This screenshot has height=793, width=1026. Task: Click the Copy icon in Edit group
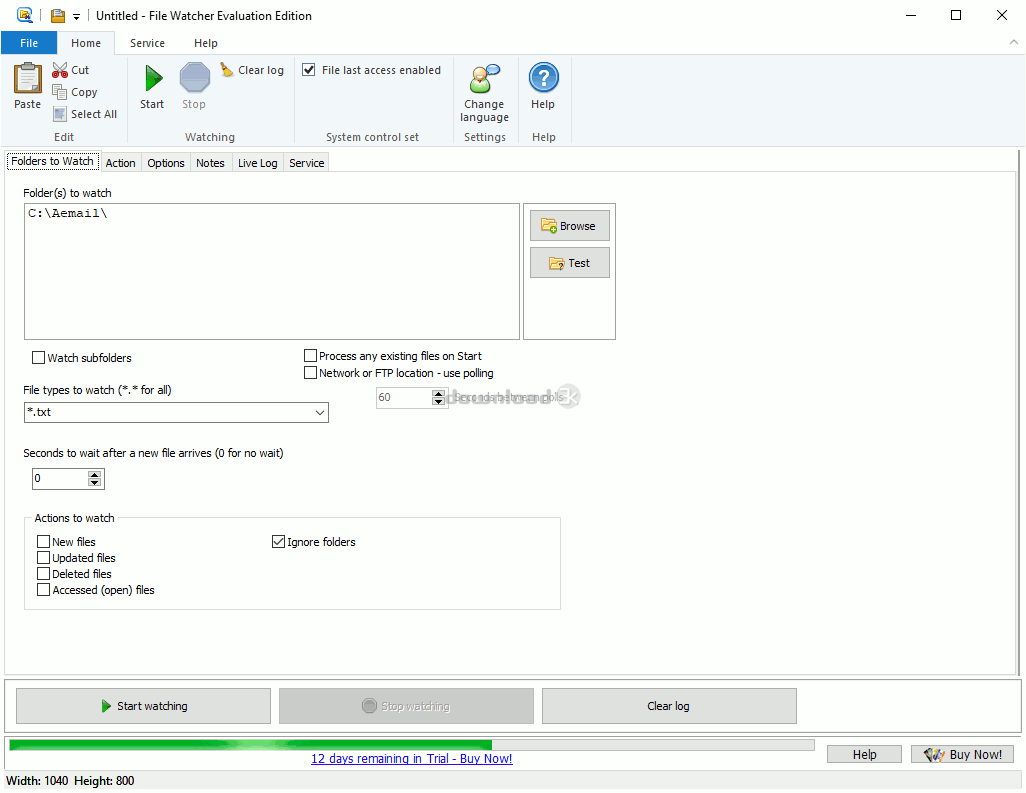click(60, 92)
